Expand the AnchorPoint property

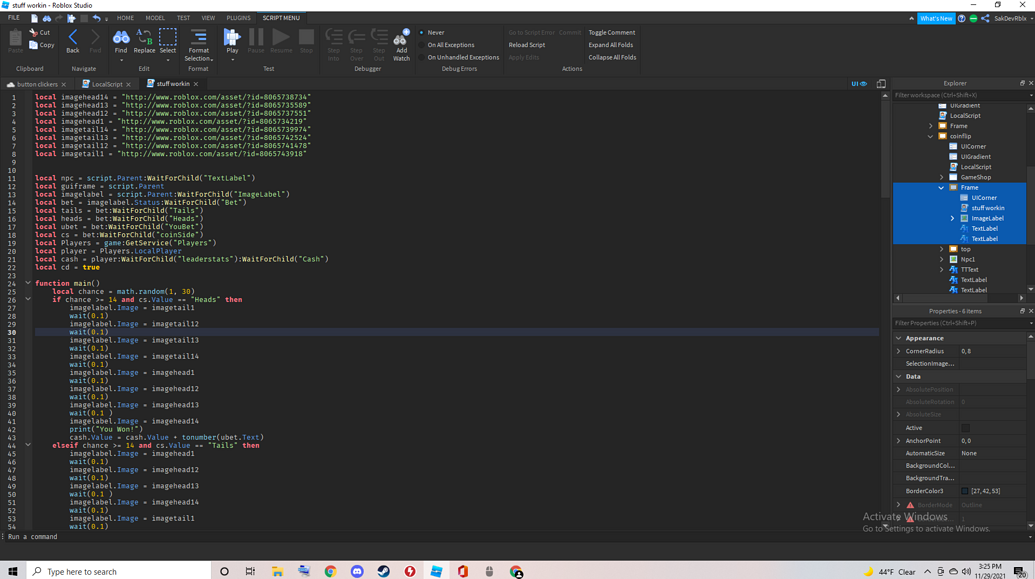[x=898, y=440]
